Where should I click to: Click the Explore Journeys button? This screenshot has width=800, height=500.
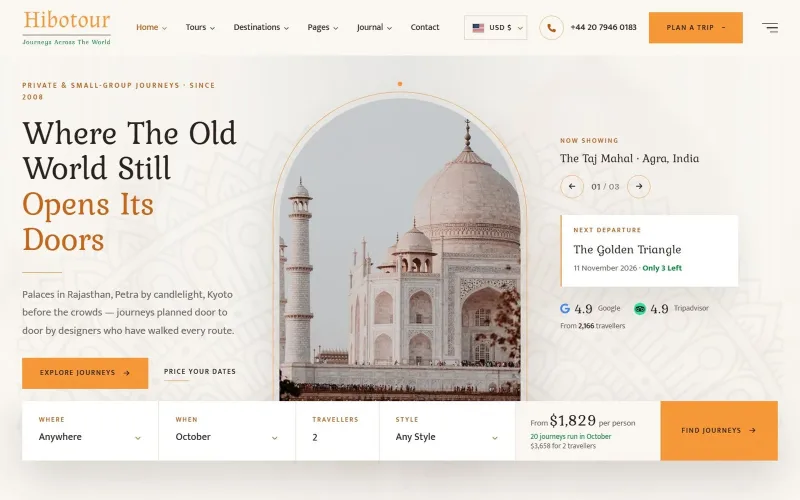85,373
